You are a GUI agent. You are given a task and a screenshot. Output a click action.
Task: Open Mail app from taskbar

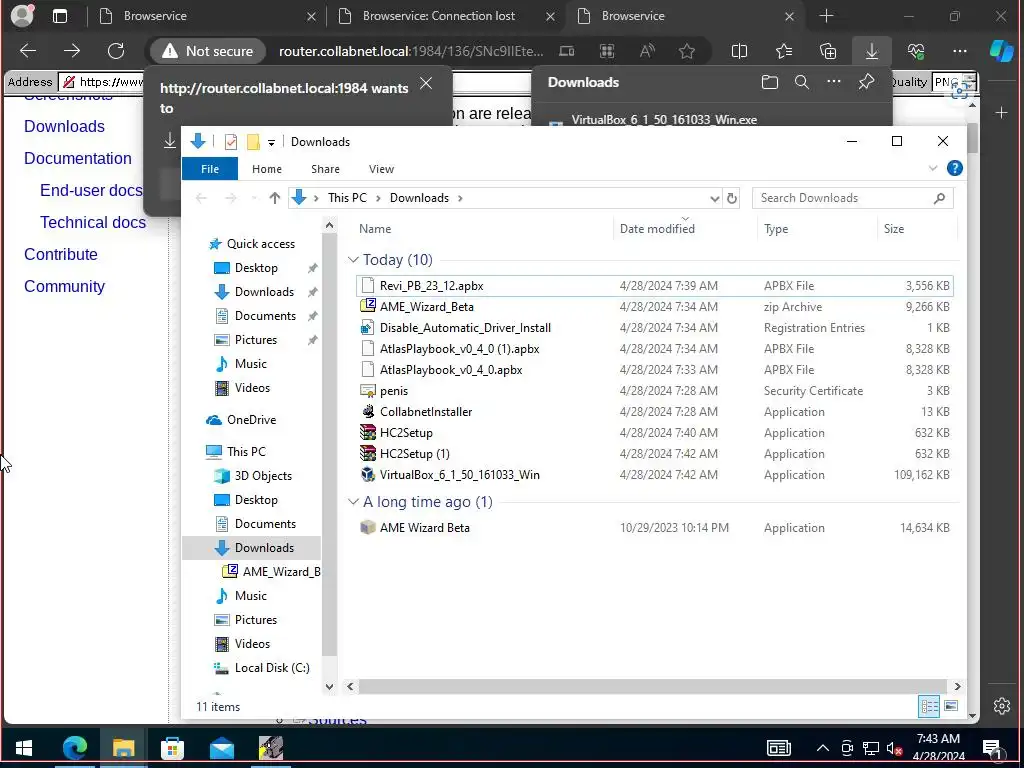[x=222, y=747]
